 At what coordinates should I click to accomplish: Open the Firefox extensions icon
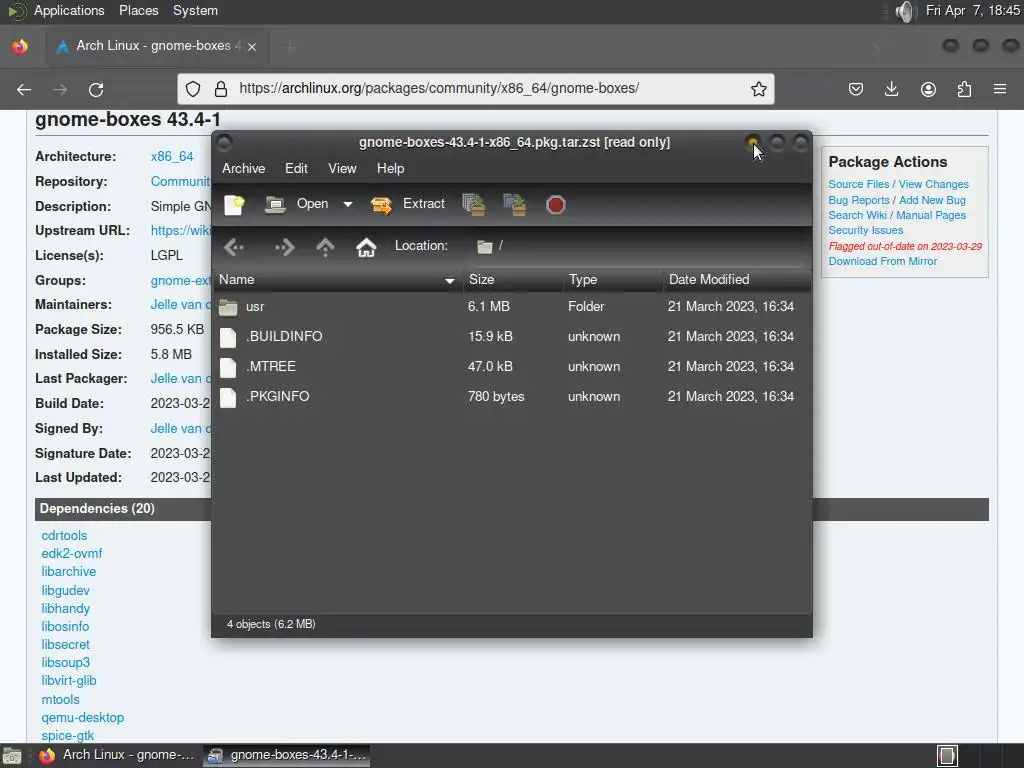(964, 89)
